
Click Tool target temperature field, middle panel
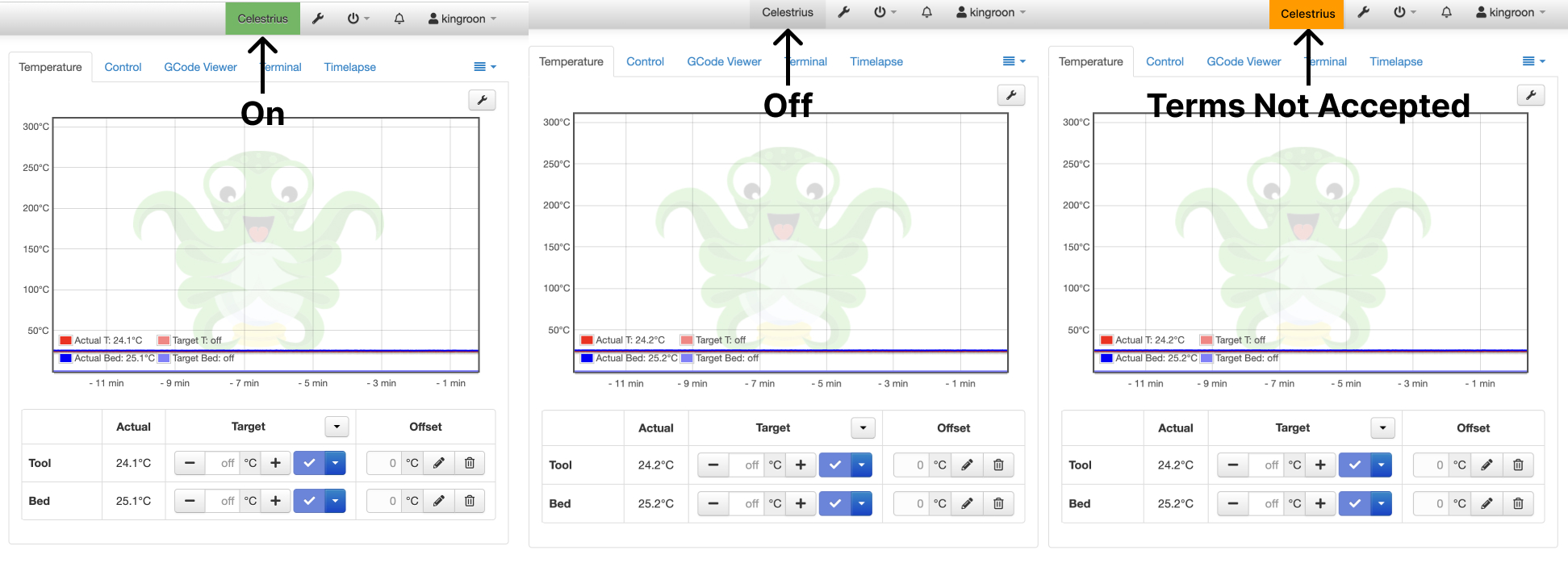coord(746,465)
